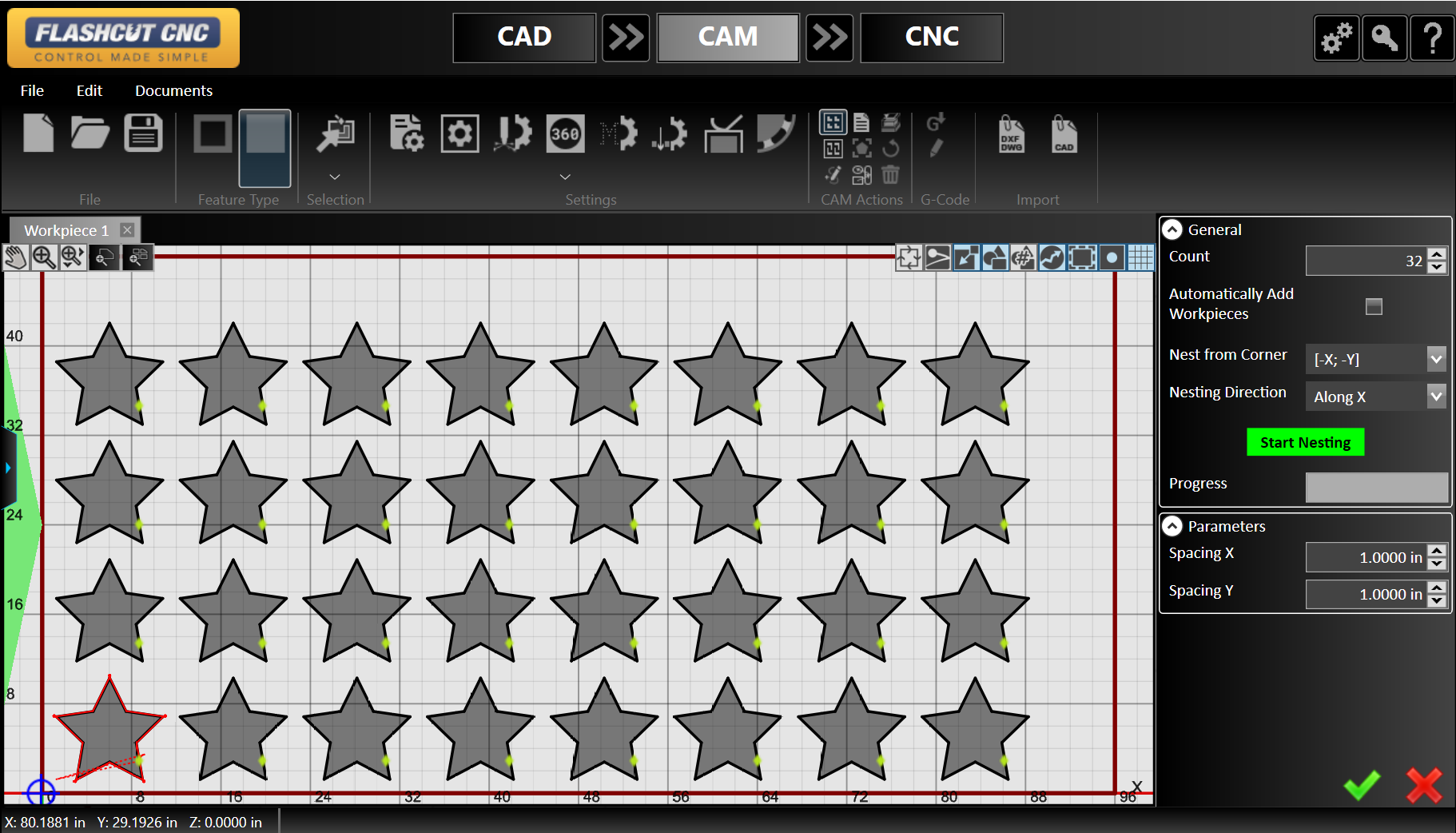Click the Start Nesting button
Image resolution: width=1456 pixels, height=833 pixels.
click(x=1305, y=441)
